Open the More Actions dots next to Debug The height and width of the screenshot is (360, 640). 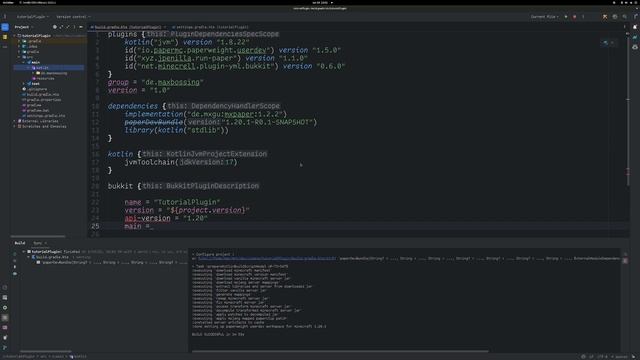pos(583,17)
